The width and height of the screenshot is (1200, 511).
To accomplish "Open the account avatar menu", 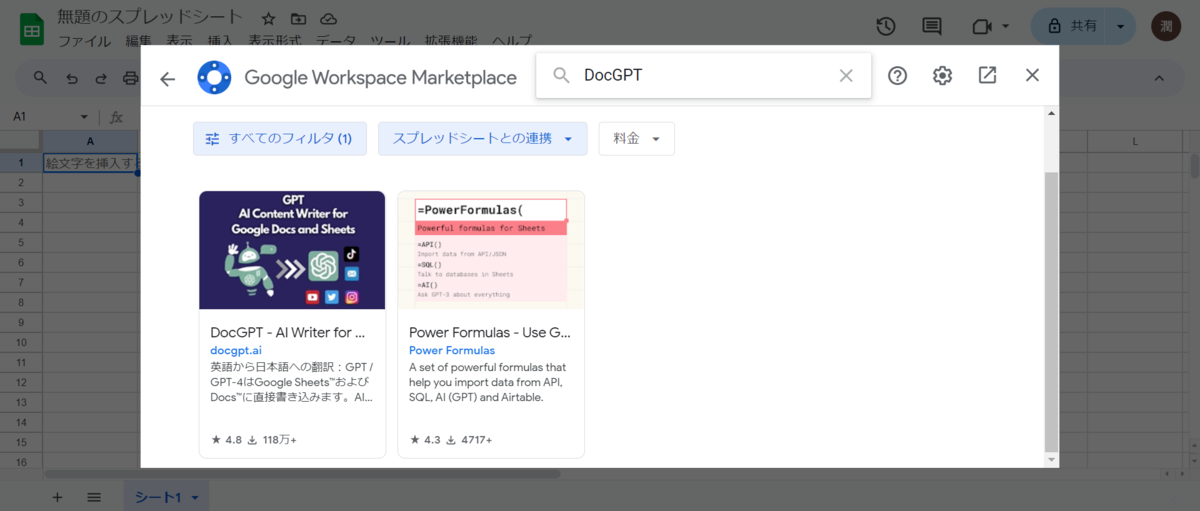I will click(1166, 27).
